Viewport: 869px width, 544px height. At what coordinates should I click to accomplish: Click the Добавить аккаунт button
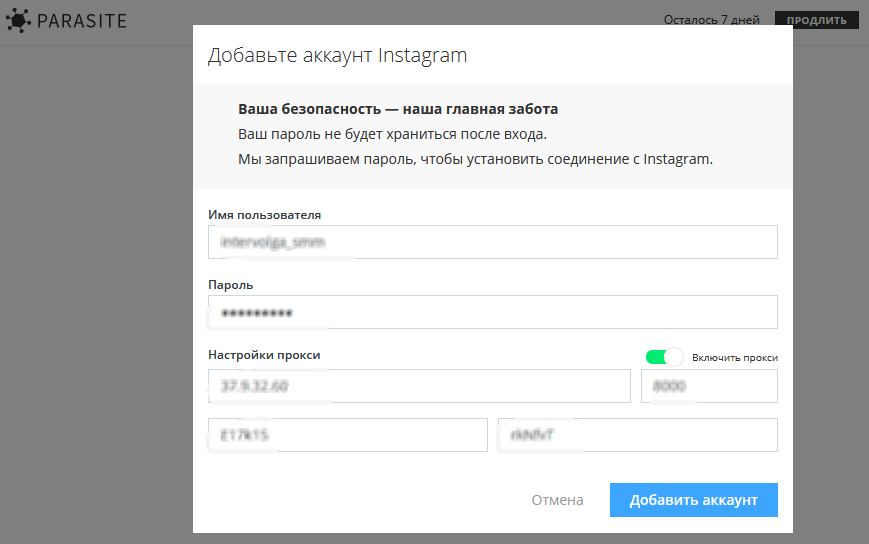[694, 500]
